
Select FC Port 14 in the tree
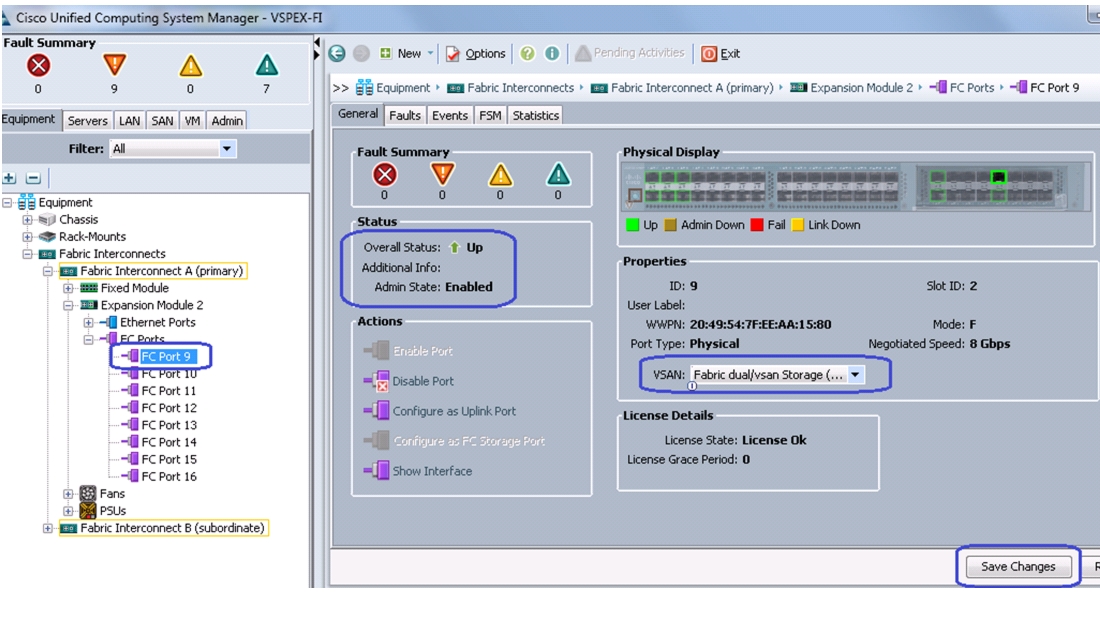click(168, 442)
